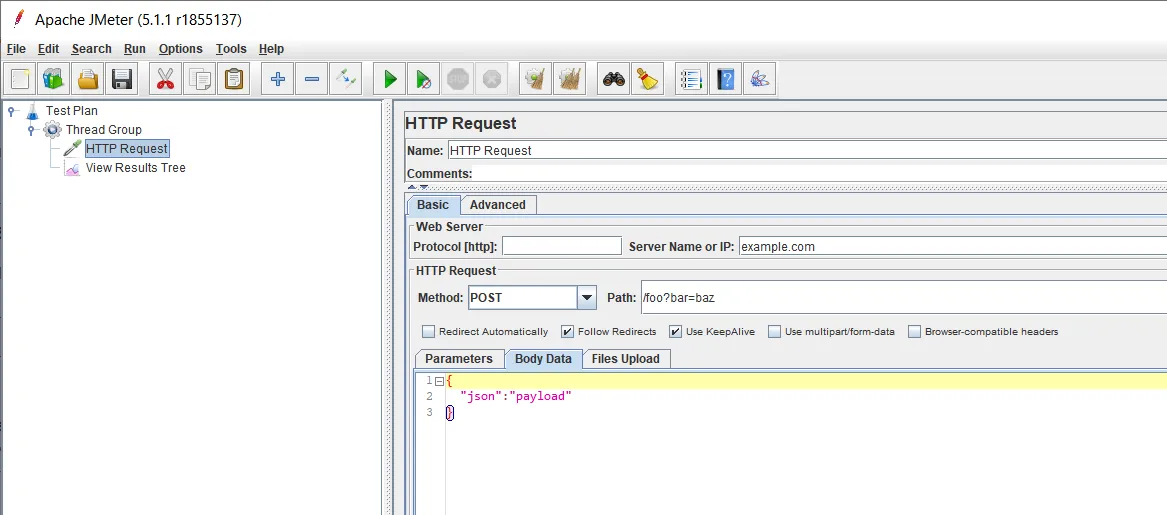Toggle Use KeepAlive checkbox

[x=675, y=331]
